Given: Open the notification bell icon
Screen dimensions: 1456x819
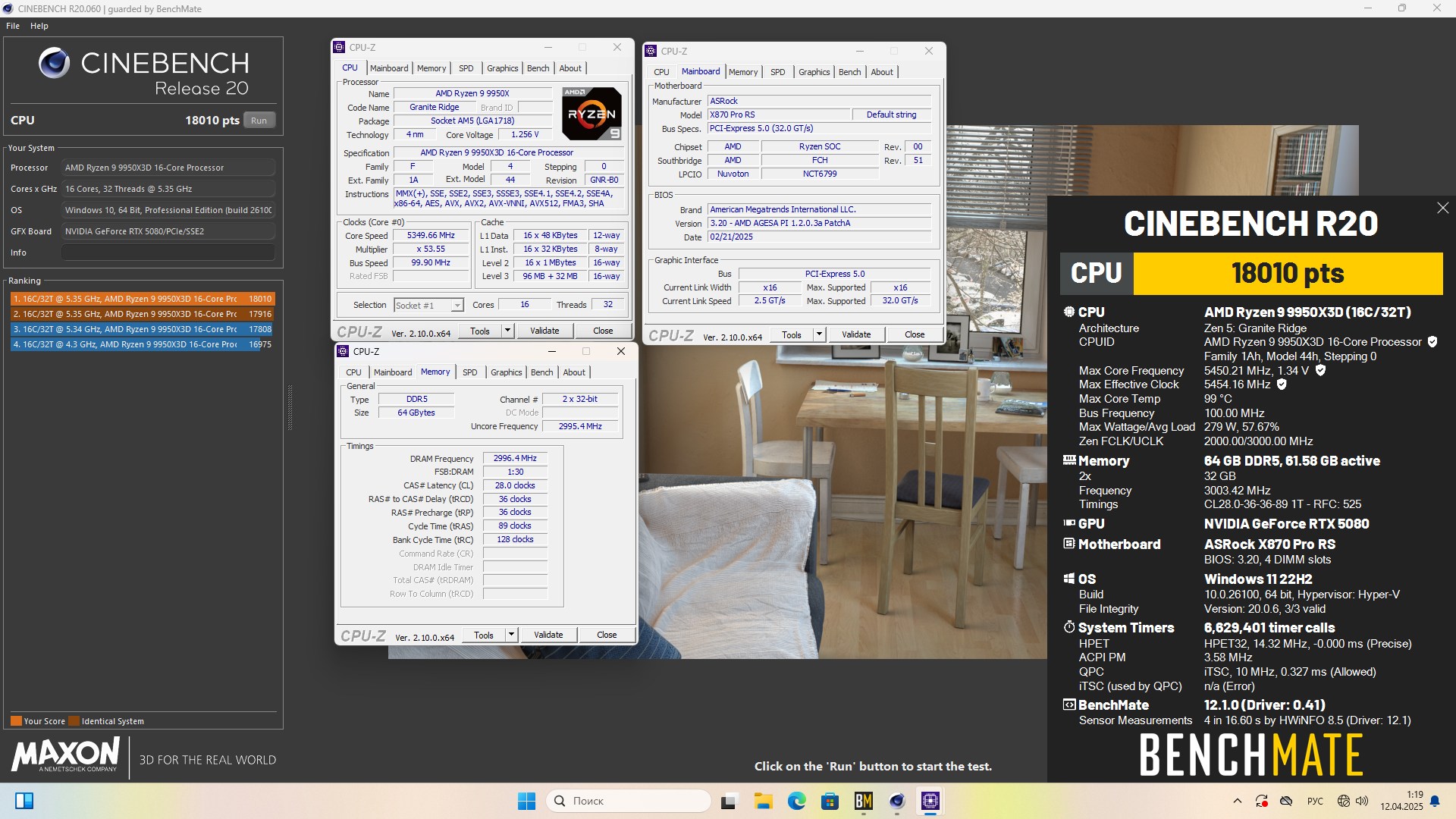Looking at the screenshot, I should 1435,801.
